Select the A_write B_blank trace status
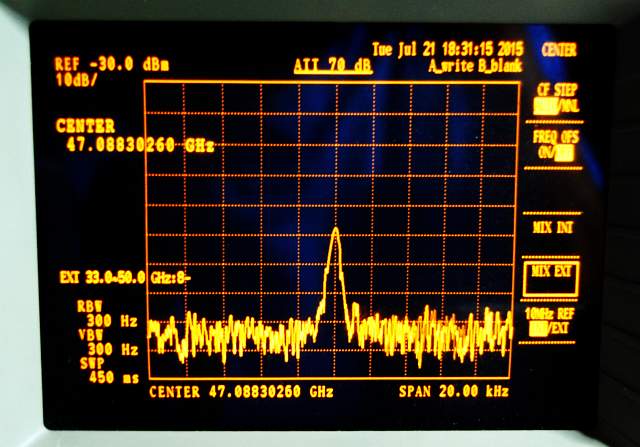Image resolution: width=640 pixels, height=447 pixels. coord(470,66)
